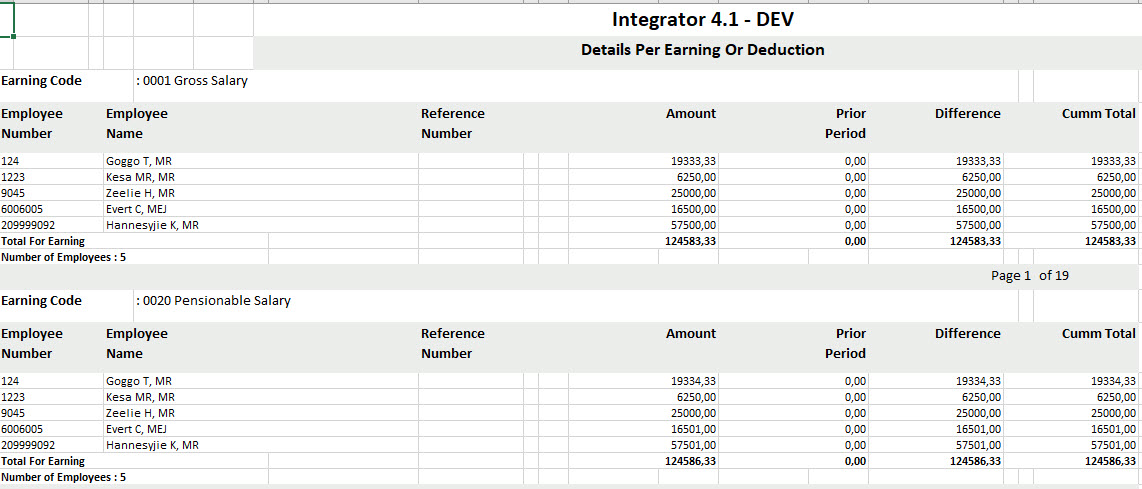
Task: Select "Zeelie H, MR" in Pensionable Salary section
Action: pyautogui.click(x=141, y=413)
